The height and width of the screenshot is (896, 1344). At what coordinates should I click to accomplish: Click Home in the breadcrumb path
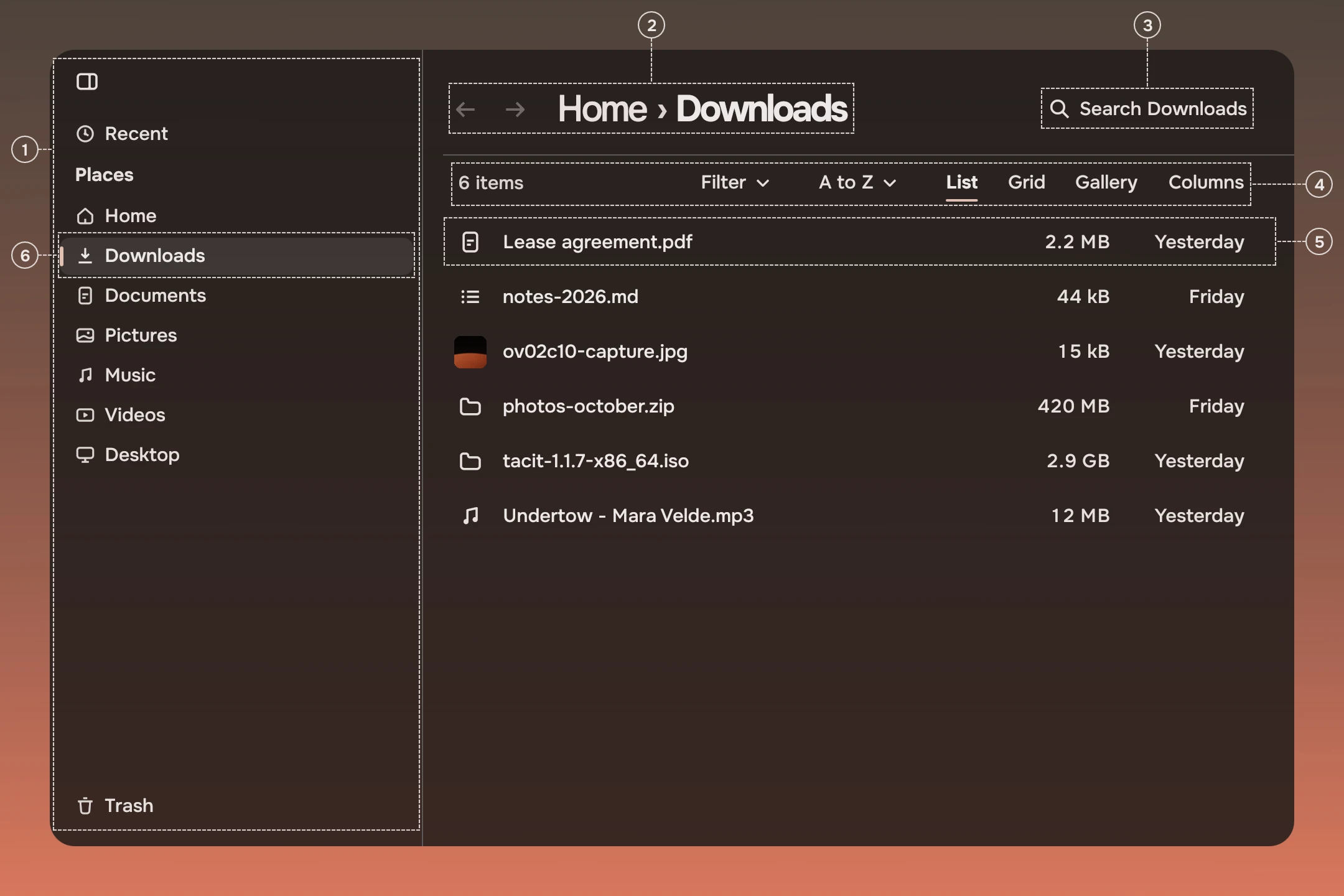pos(602,109)
